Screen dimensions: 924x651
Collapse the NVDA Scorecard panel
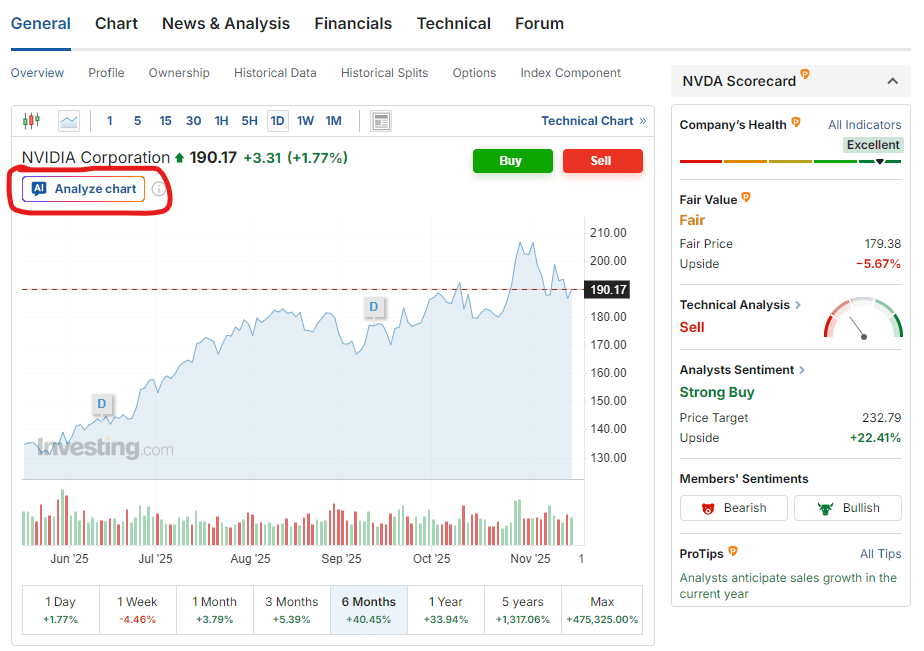(x=892, y=81)
